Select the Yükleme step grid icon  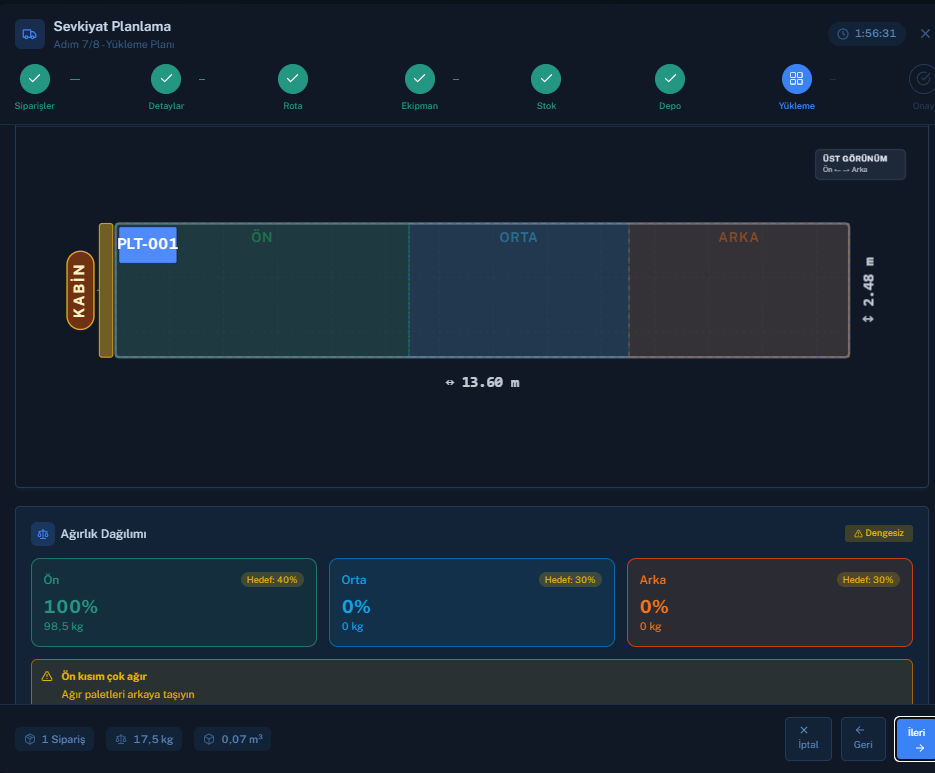tap(797, 79)
